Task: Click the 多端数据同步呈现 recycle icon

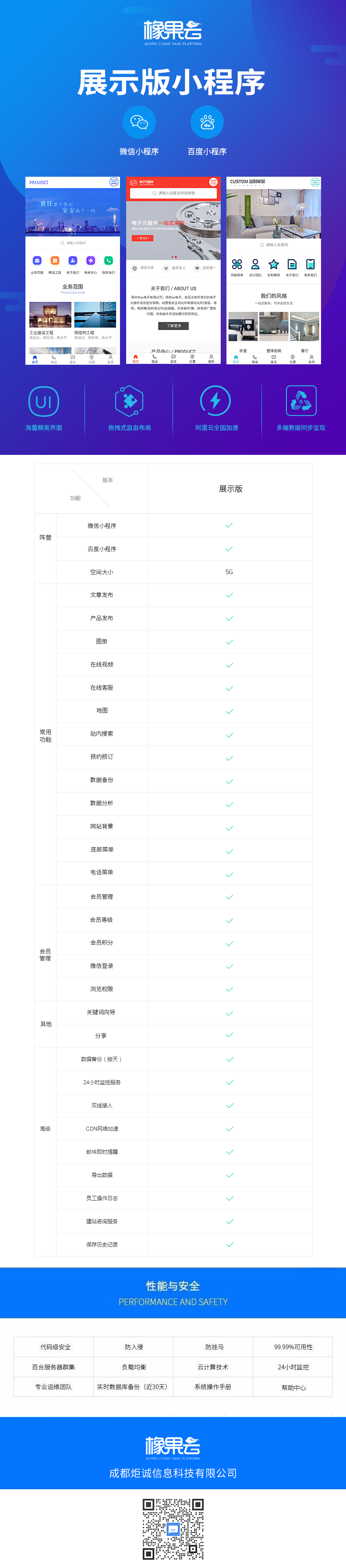Action: 301,401
